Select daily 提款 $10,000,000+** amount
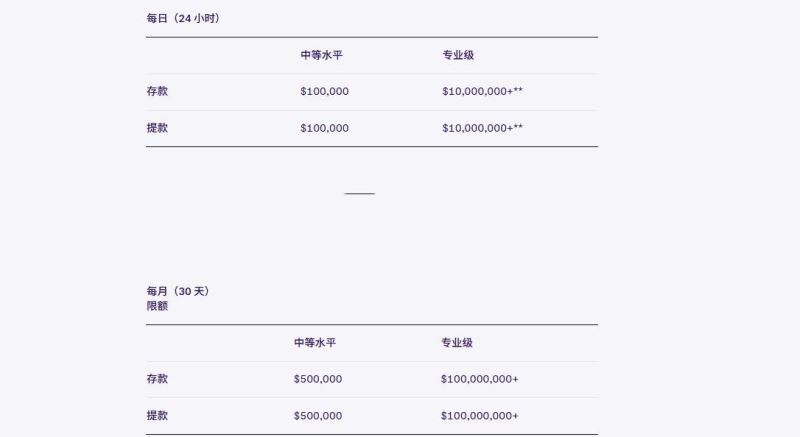Image resolution: width=800 pixels, height=437 pixels. [482, 128]
